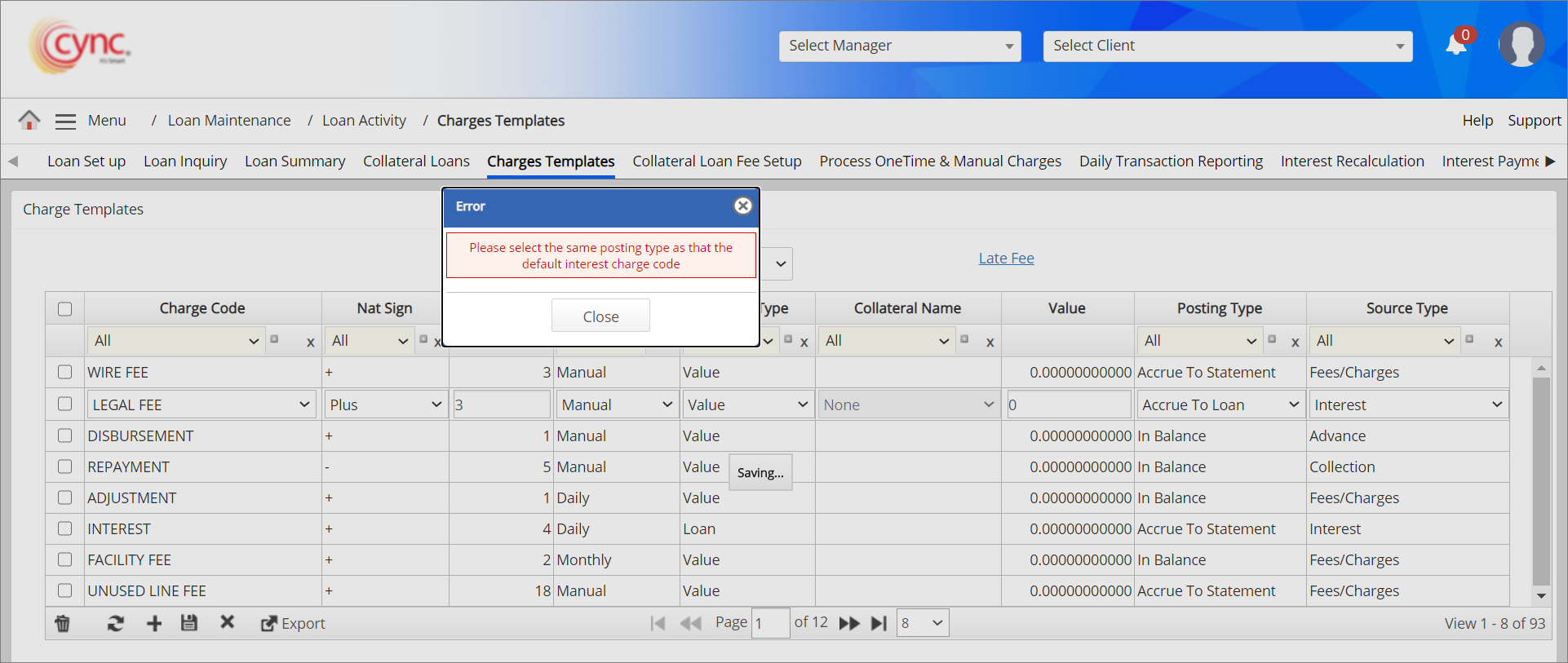Click the page number input field

coord(770,624)
